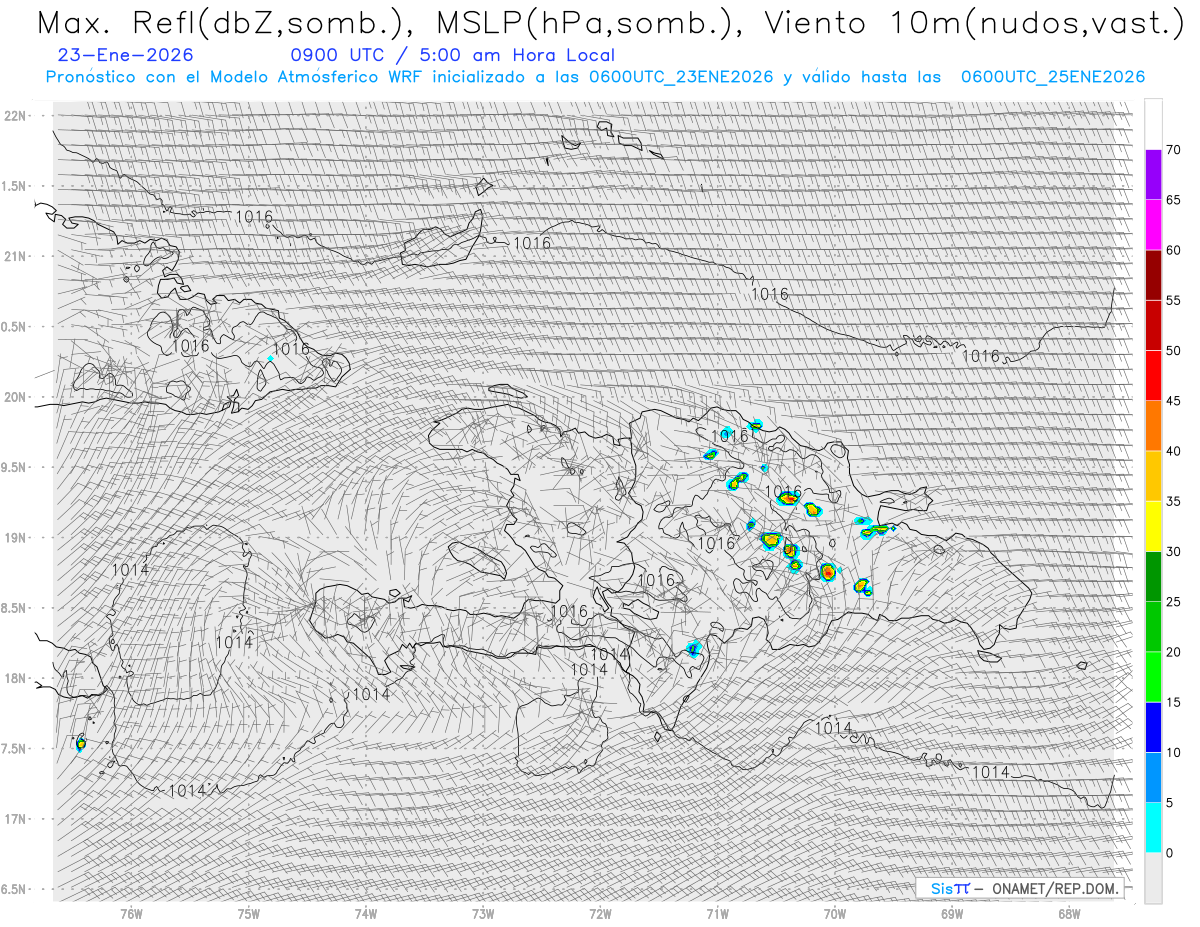The width and height of the screenshot is (1200, 927).
Task: Click the 55 value on the color scale
Action: click(x=1173, y=301)
